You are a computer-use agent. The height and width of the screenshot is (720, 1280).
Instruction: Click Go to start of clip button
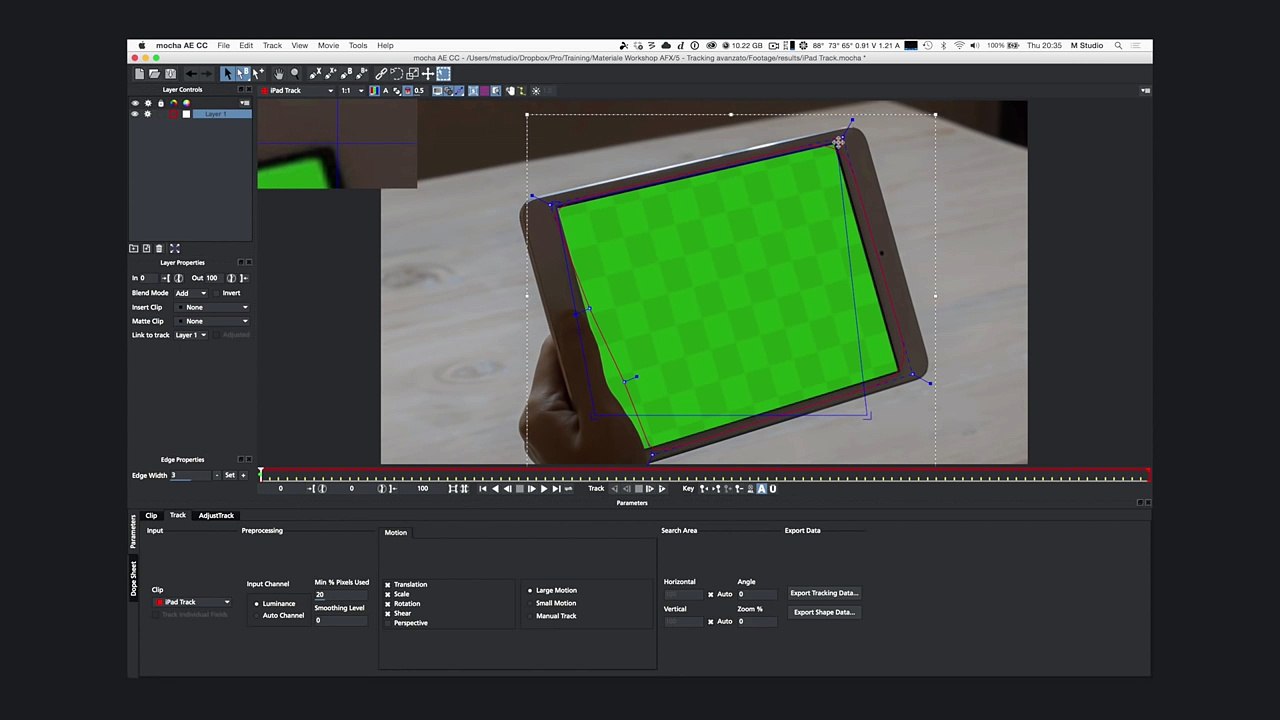click(x=483, y=489)
